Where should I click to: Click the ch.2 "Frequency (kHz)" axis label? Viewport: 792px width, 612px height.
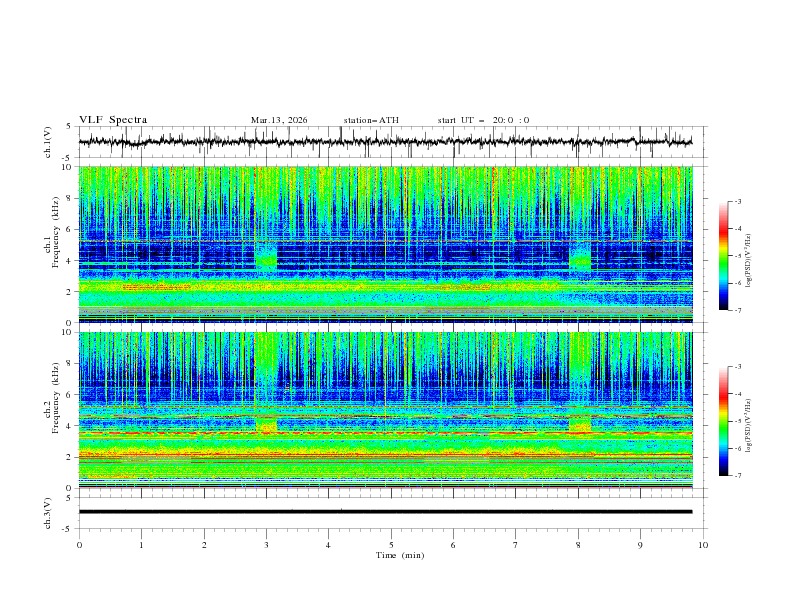click(55, 398)
